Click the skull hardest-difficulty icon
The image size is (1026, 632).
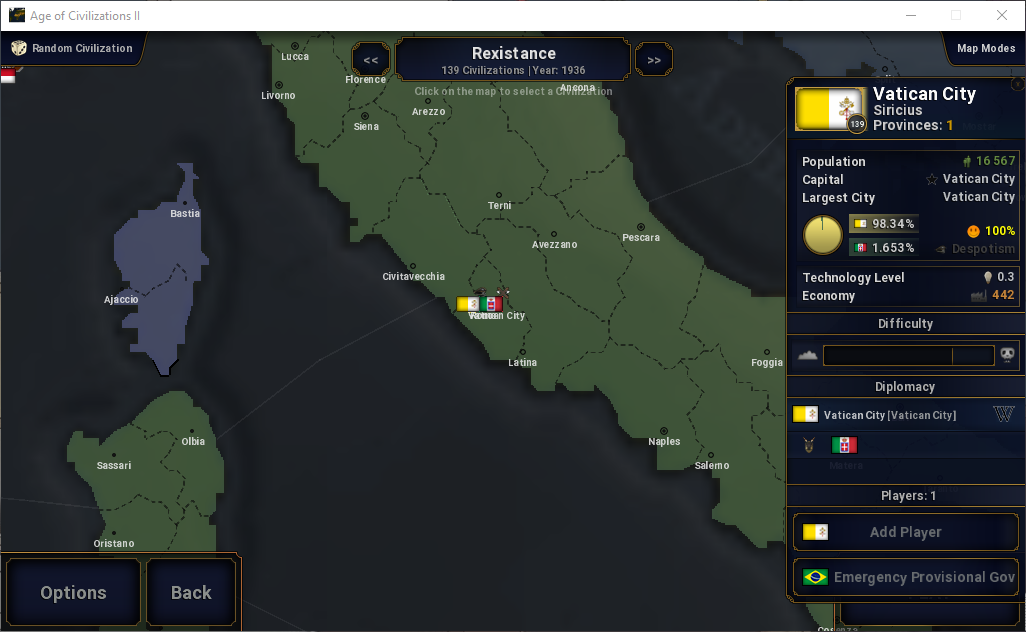[1008, 355]
